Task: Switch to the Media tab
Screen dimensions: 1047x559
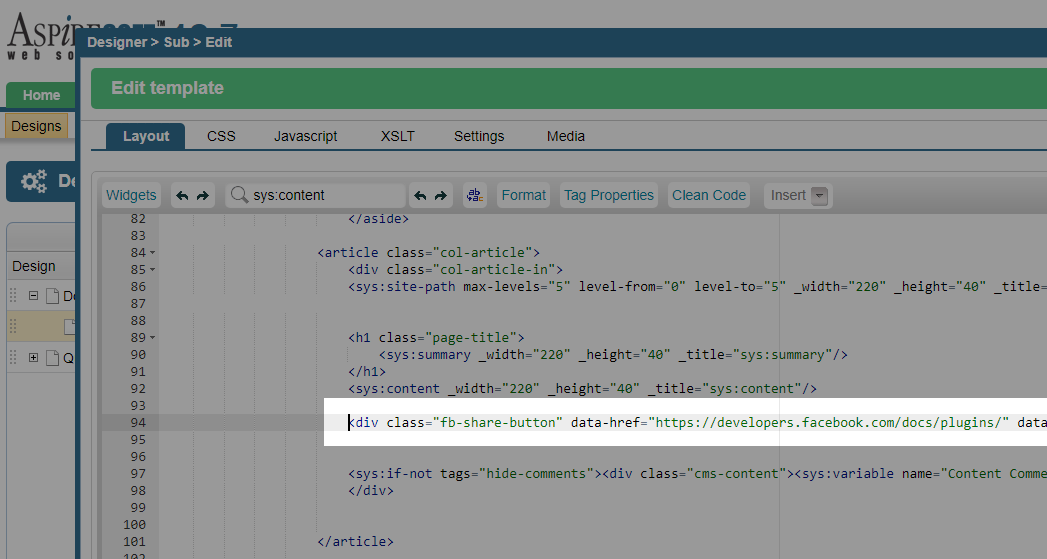Action: pyautogui.click(x=566, y=136)
